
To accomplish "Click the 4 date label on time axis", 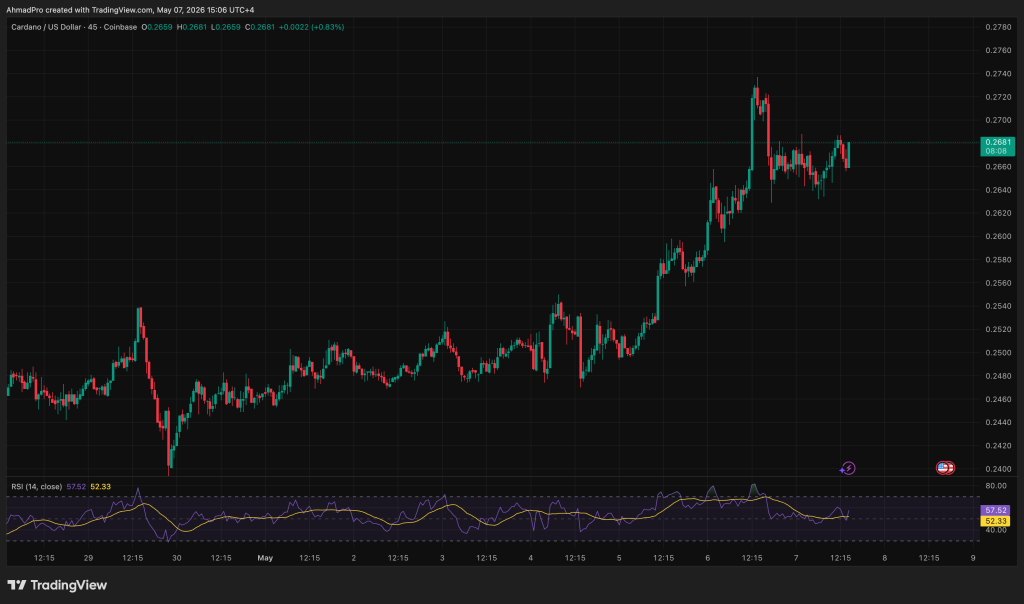I will 531,558.
